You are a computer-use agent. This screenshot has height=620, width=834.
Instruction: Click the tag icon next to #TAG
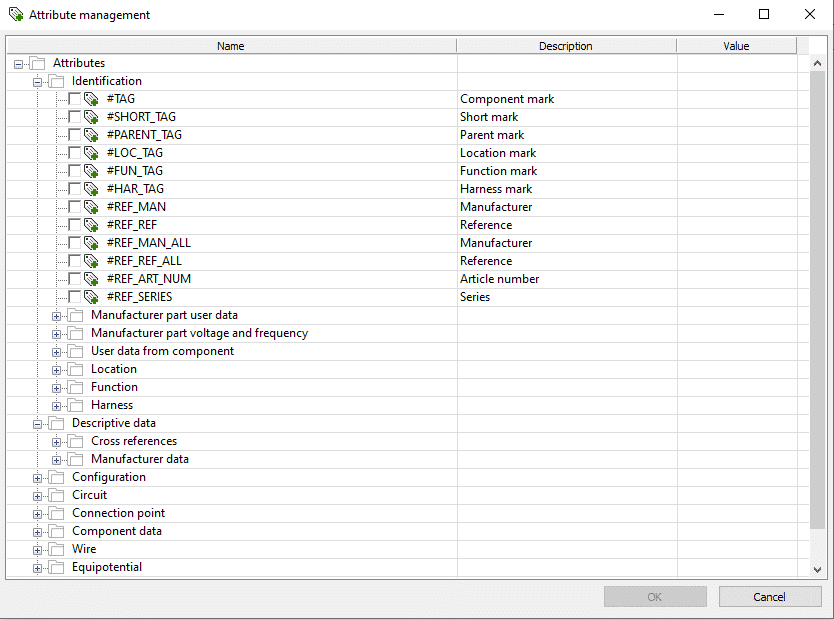pos(92,99)
